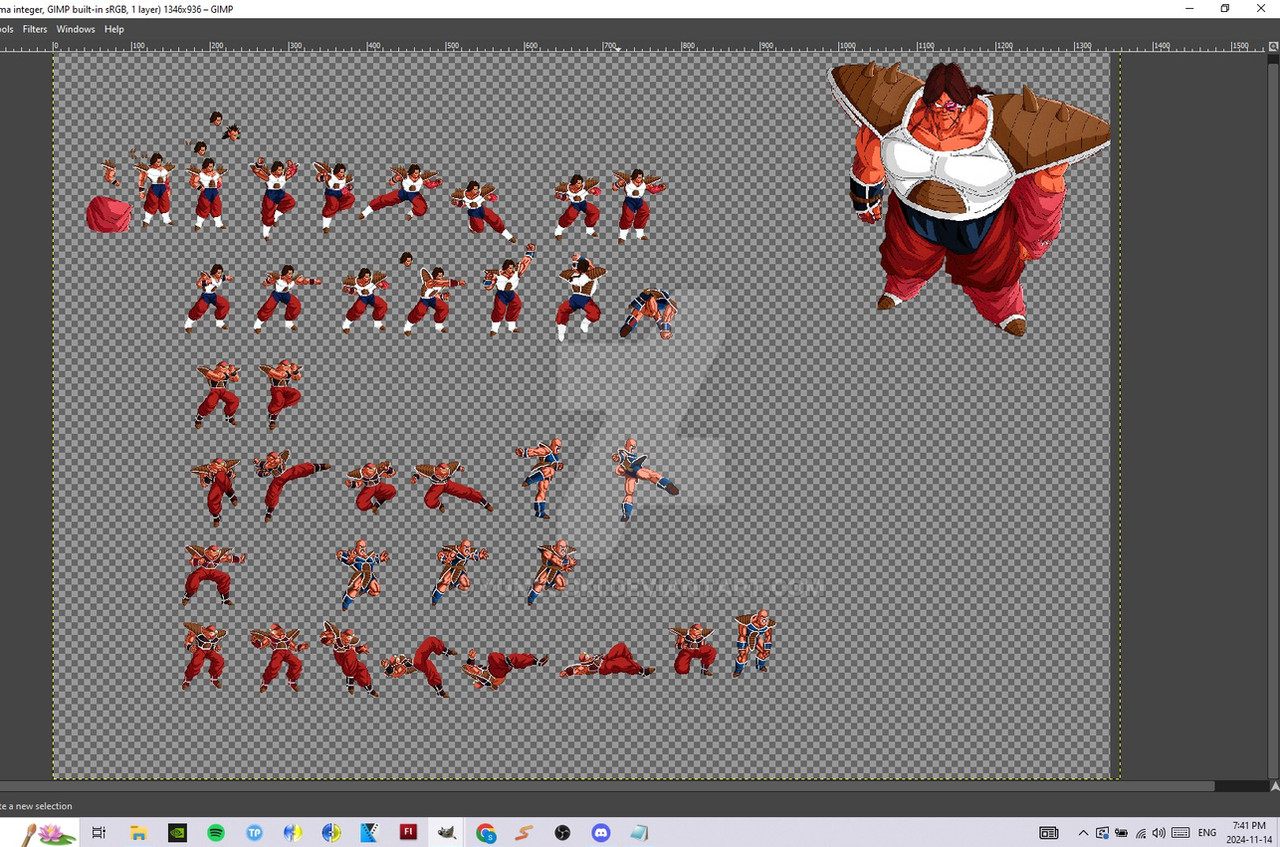Open the notepad app on the taskbar
This screenshot has width=1280, height=847.
pyautogui.click(x=639, y=832)
